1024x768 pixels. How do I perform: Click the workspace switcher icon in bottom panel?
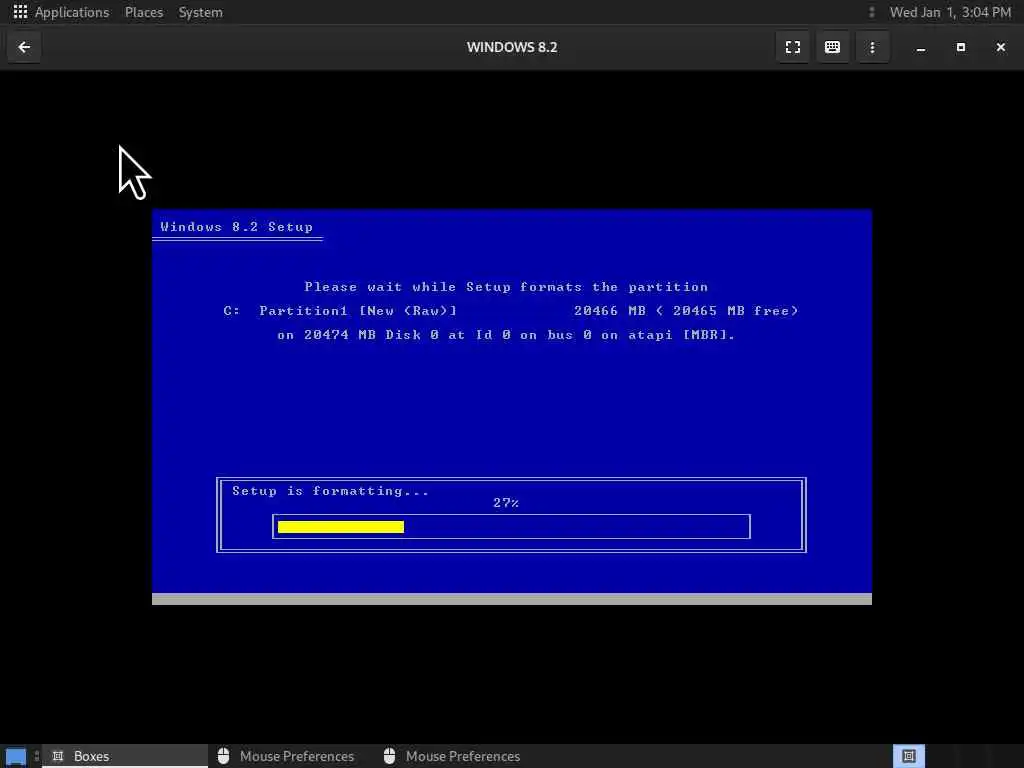click(908, 756)
